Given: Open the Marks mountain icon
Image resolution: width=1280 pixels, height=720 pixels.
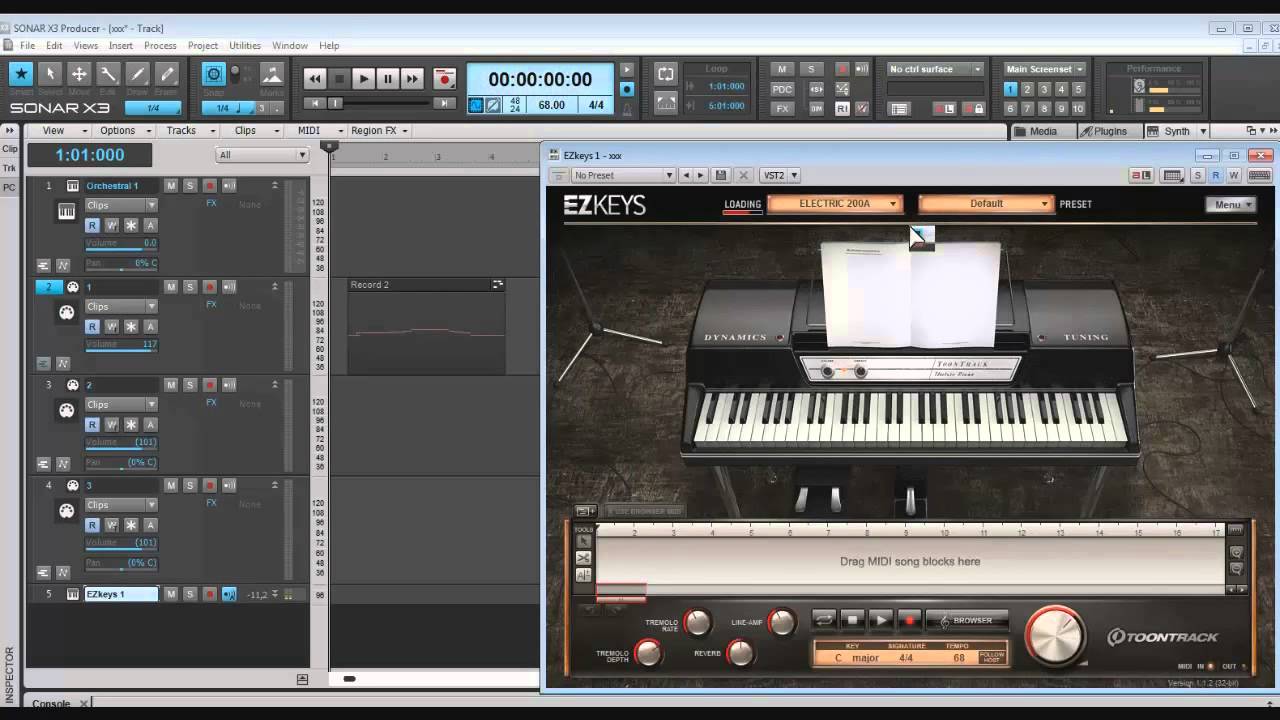Looking at the screenshot, I should click(271, 74).
